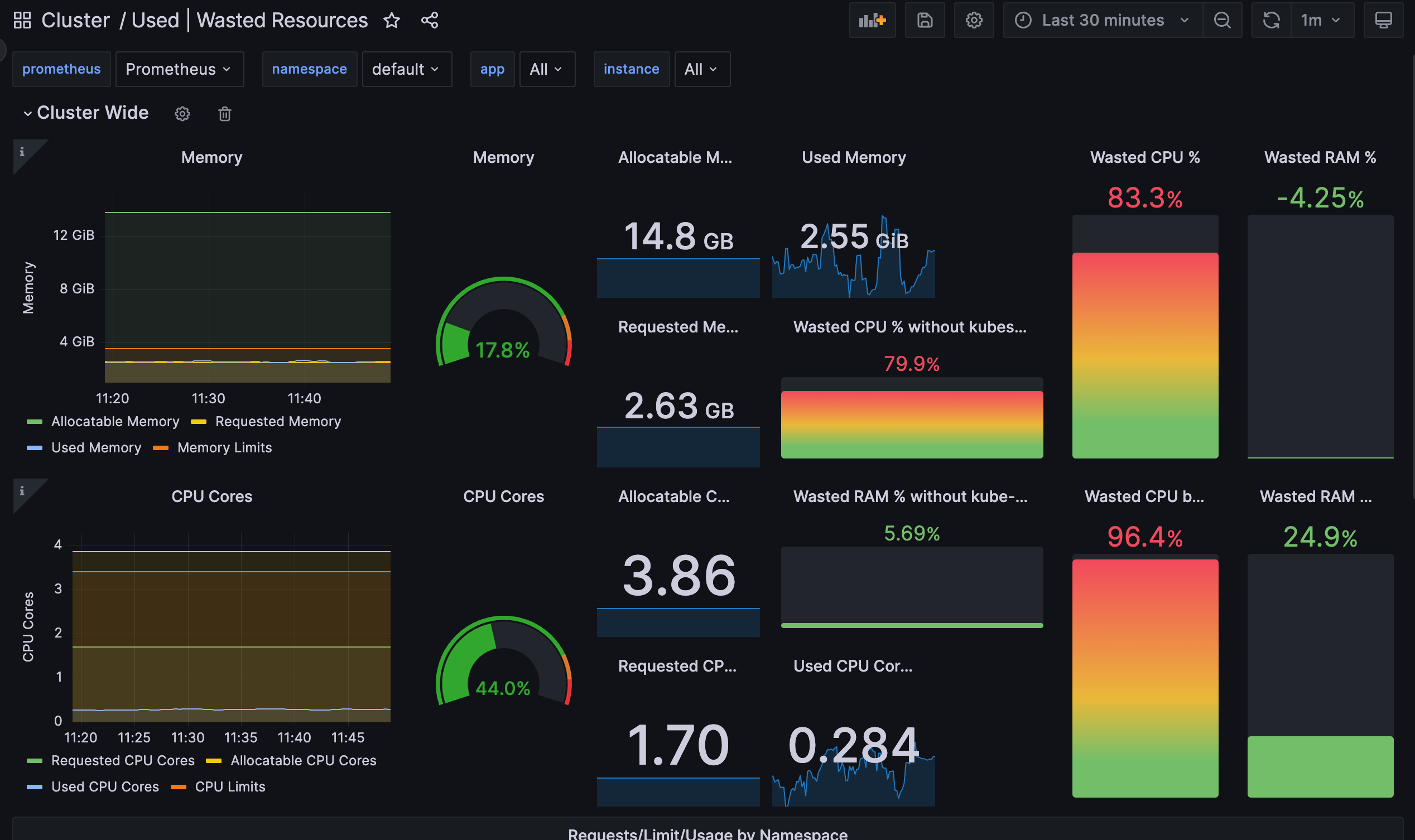Delete the Cluster Wide row
The image size is (1415, 840).
coord(225,114)
